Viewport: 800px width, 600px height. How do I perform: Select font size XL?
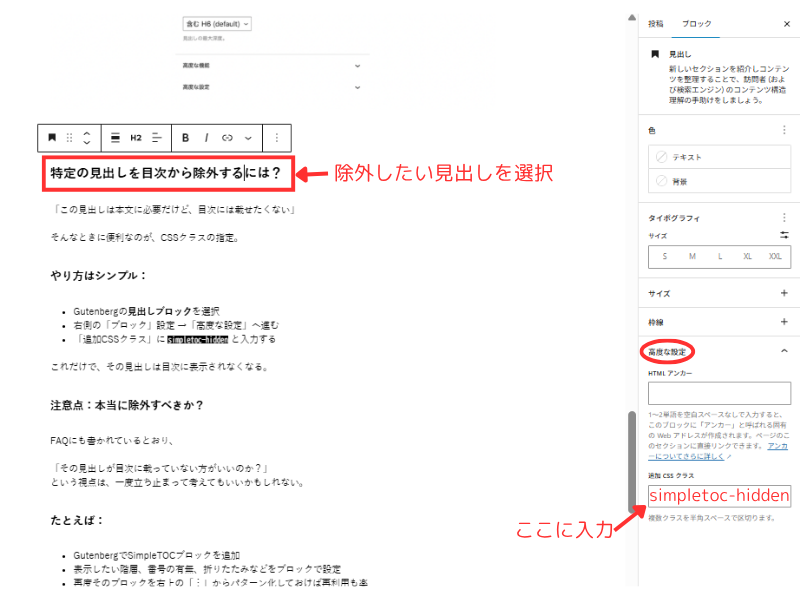click(x=747, y=256)
